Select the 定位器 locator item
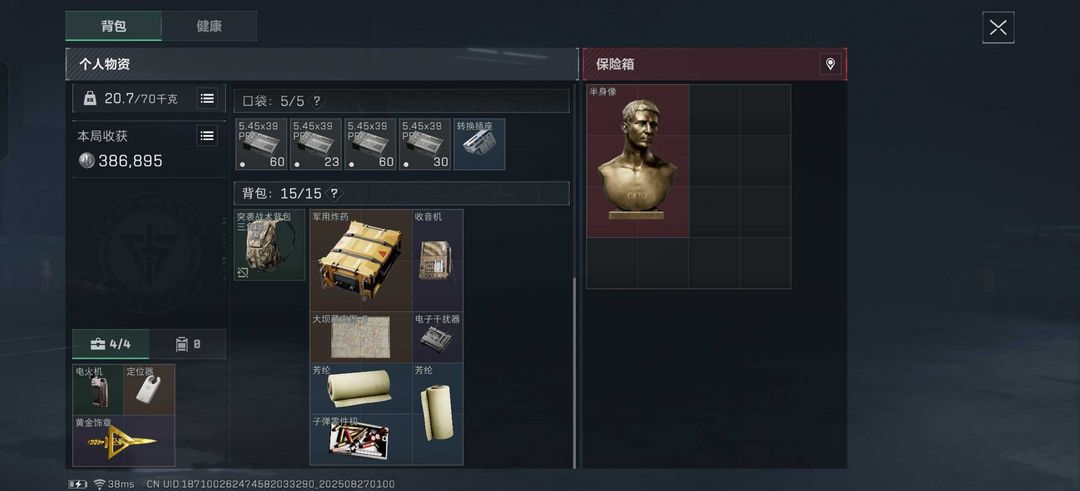The height and width of the screenshot is (491, 1080). tap(149, 390)
